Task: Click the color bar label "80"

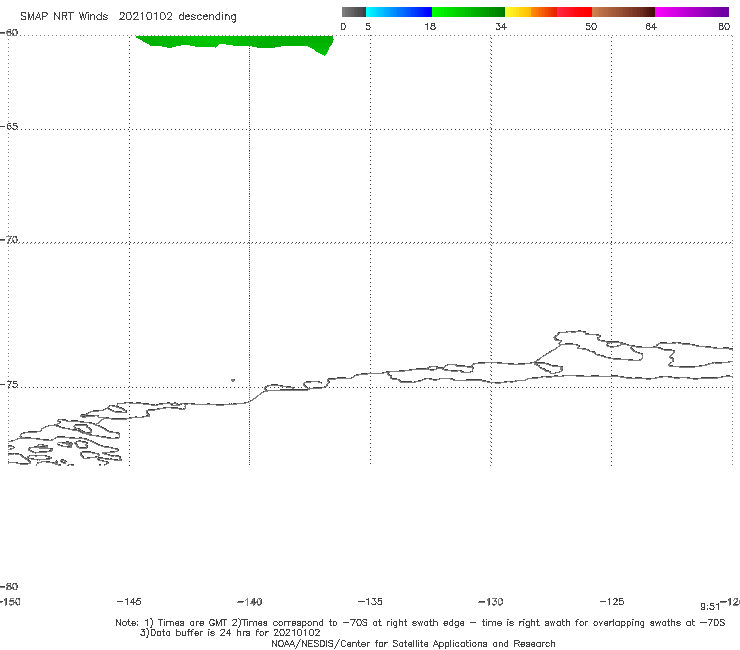Action: (x=724, y=26)
